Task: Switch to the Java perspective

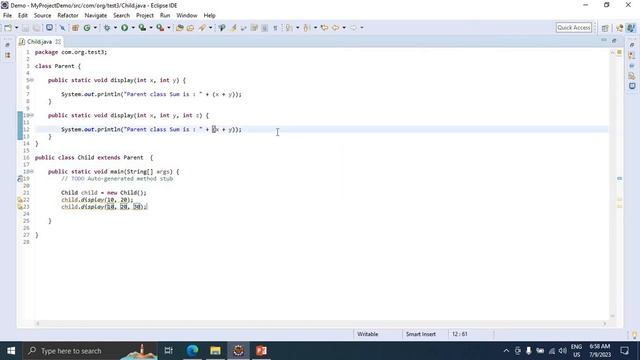Action: pyautogui.click(x=631, y=28)
